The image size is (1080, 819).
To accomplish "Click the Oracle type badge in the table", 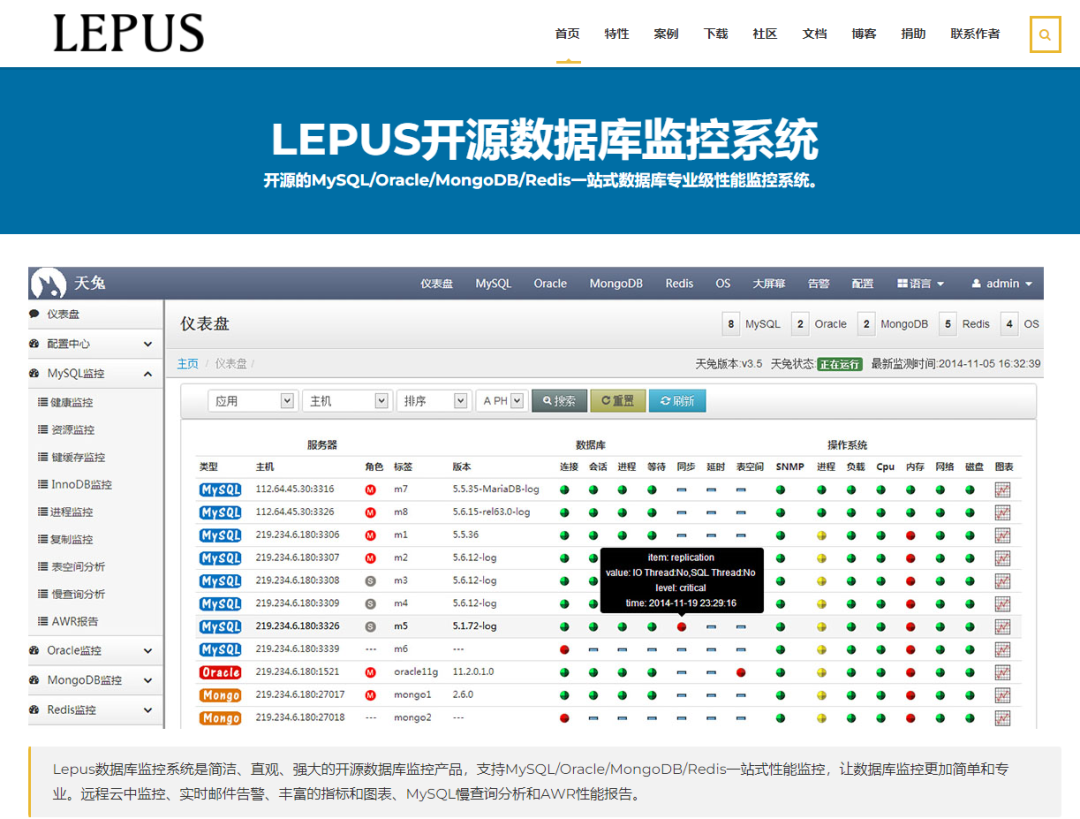I will [220, 672].
